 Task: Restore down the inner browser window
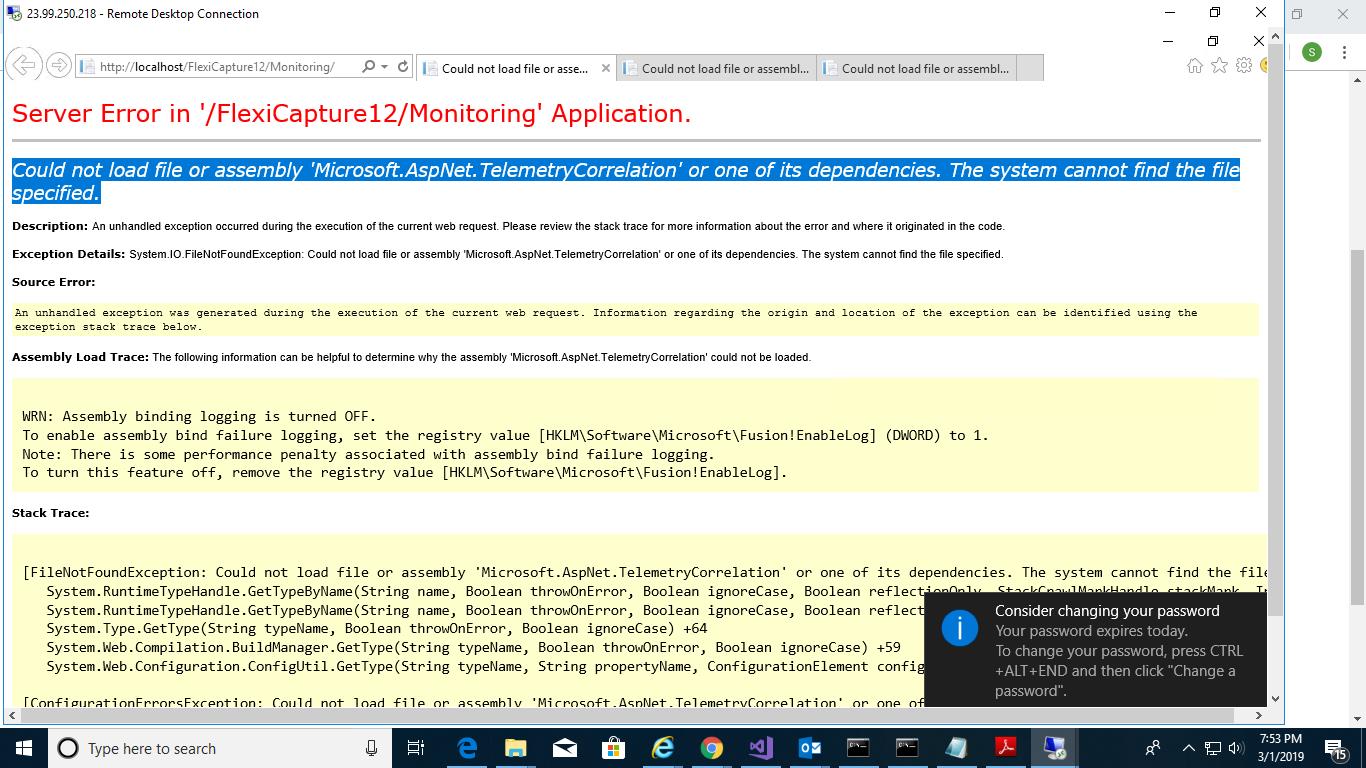tap(1213, 41)
